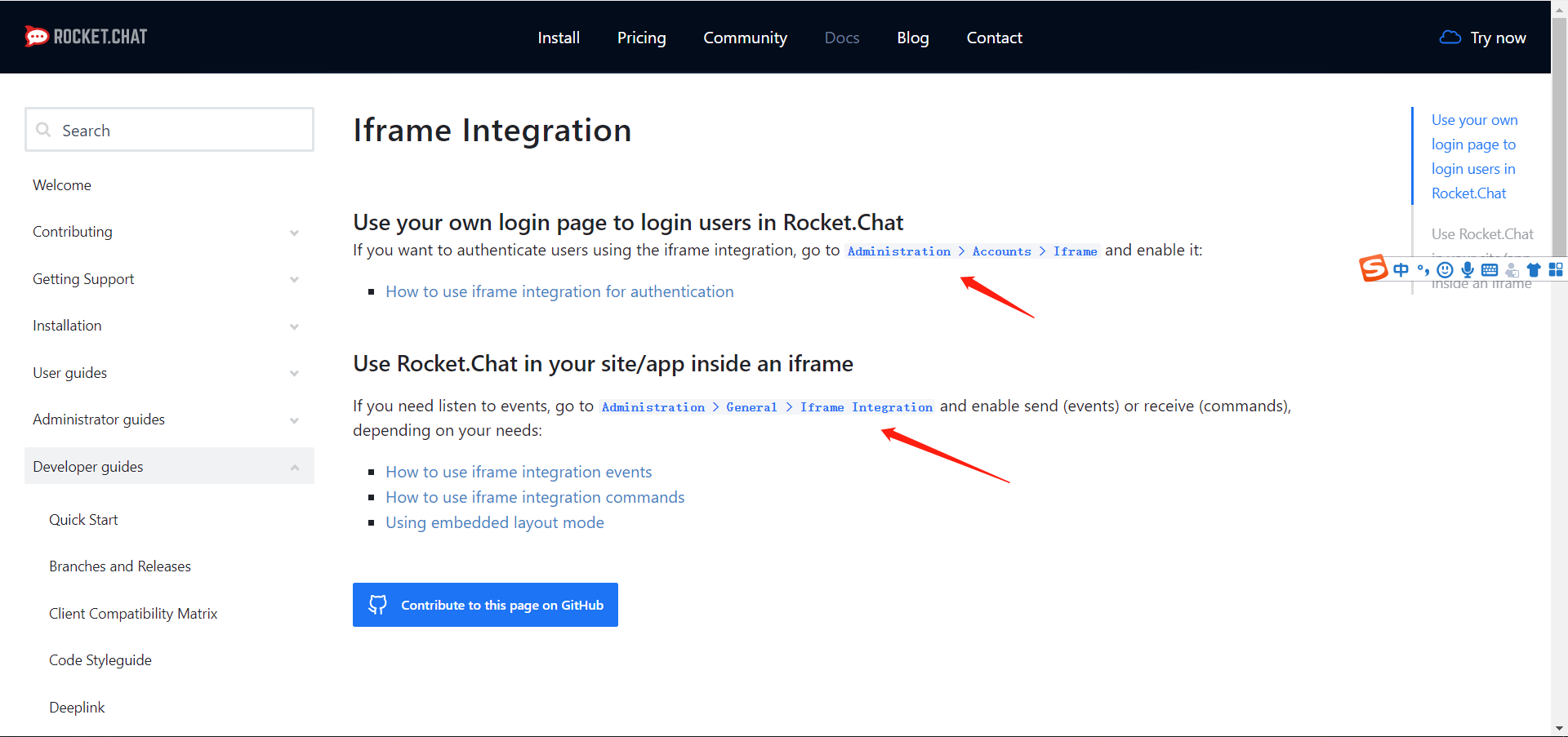This screenshot has height=737, width=1568.
Task: Open the Branches and Releases sidebar page
Action: pyautogui.click(x=120, y=566)
